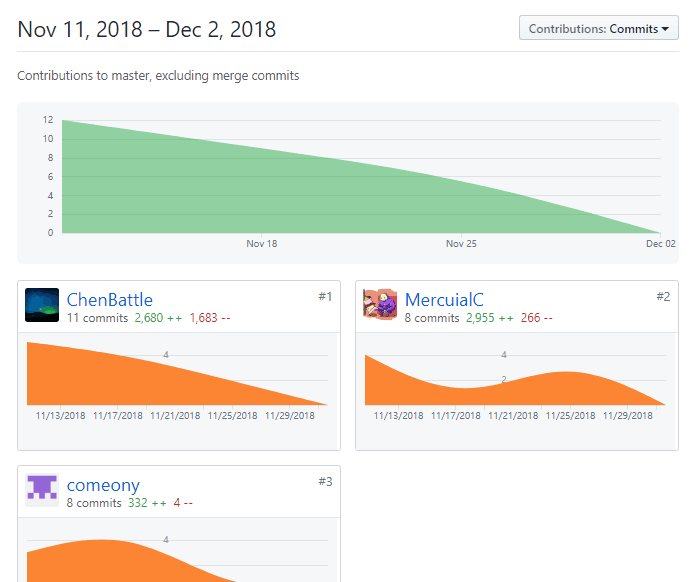Click 11/25/2018 label in MercuialC's graph
Screen dimensions: 695x582
coord(570,416)
